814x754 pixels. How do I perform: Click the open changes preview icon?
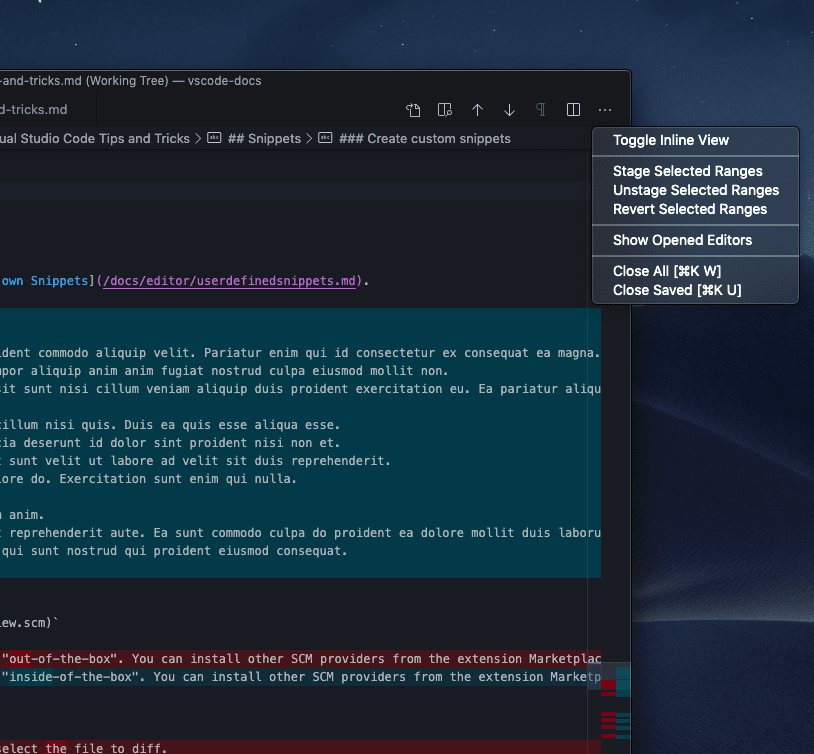(x=445, y=110)
